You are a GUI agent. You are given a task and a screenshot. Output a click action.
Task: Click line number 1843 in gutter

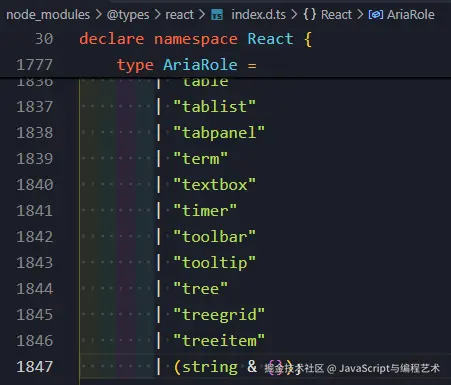[35, 263]
